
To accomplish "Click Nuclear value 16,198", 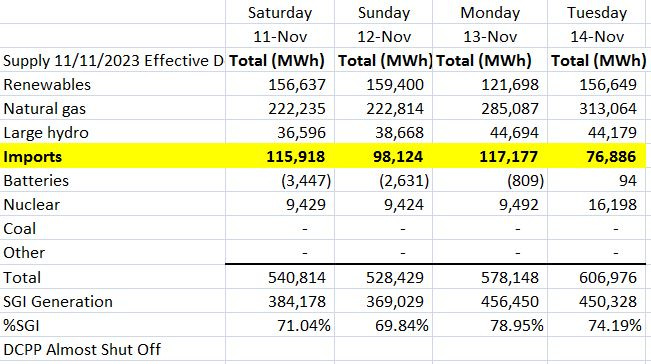I will click(612, 204).
